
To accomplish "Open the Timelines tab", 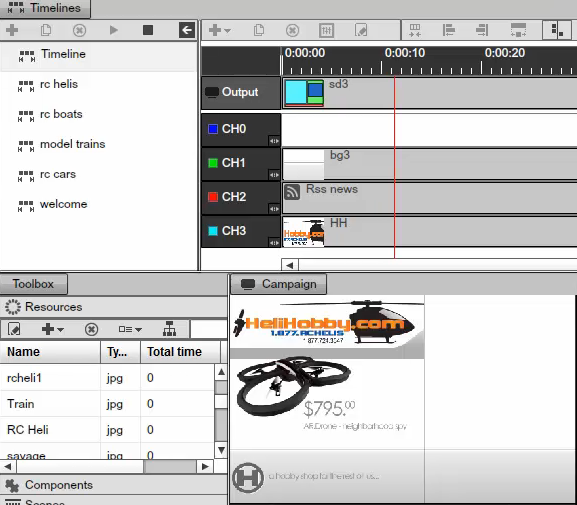I will point(45,8).
